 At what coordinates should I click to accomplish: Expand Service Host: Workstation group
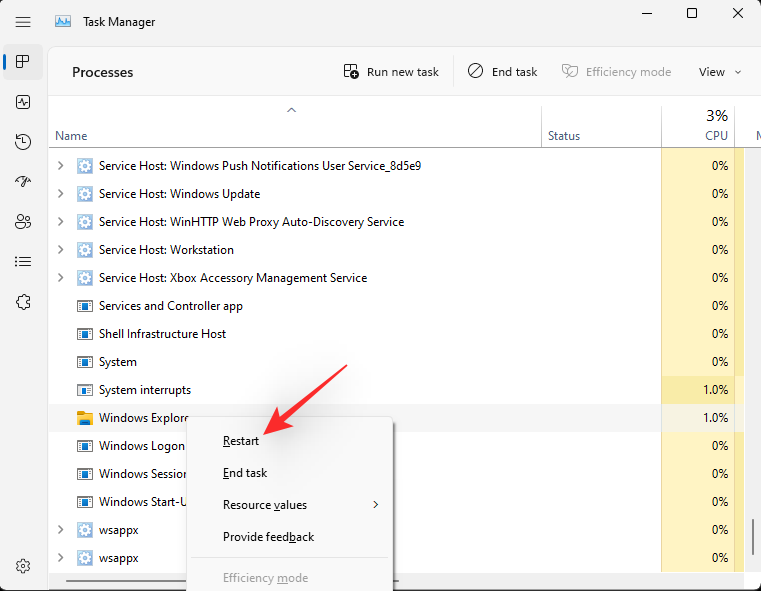pos(61,250)
